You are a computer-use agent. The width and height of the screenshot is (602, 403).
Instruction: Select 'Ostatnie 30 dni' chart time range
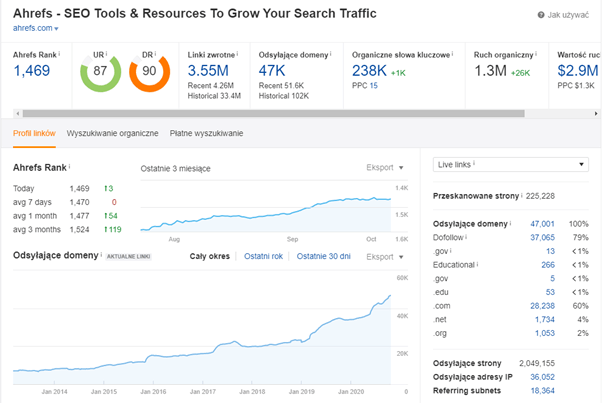coord(326,256)
